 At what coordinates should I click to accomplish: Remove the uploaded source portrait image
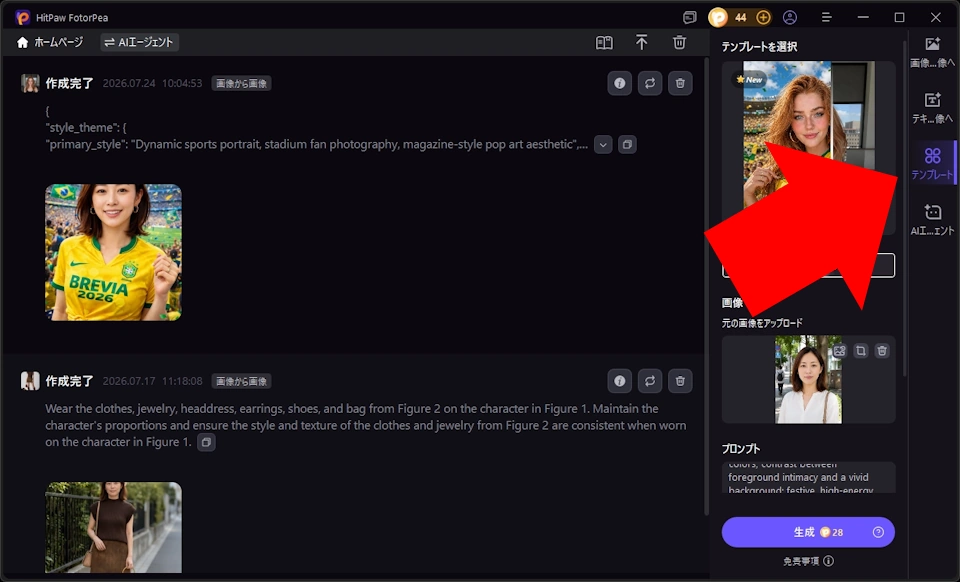[882, 351]
